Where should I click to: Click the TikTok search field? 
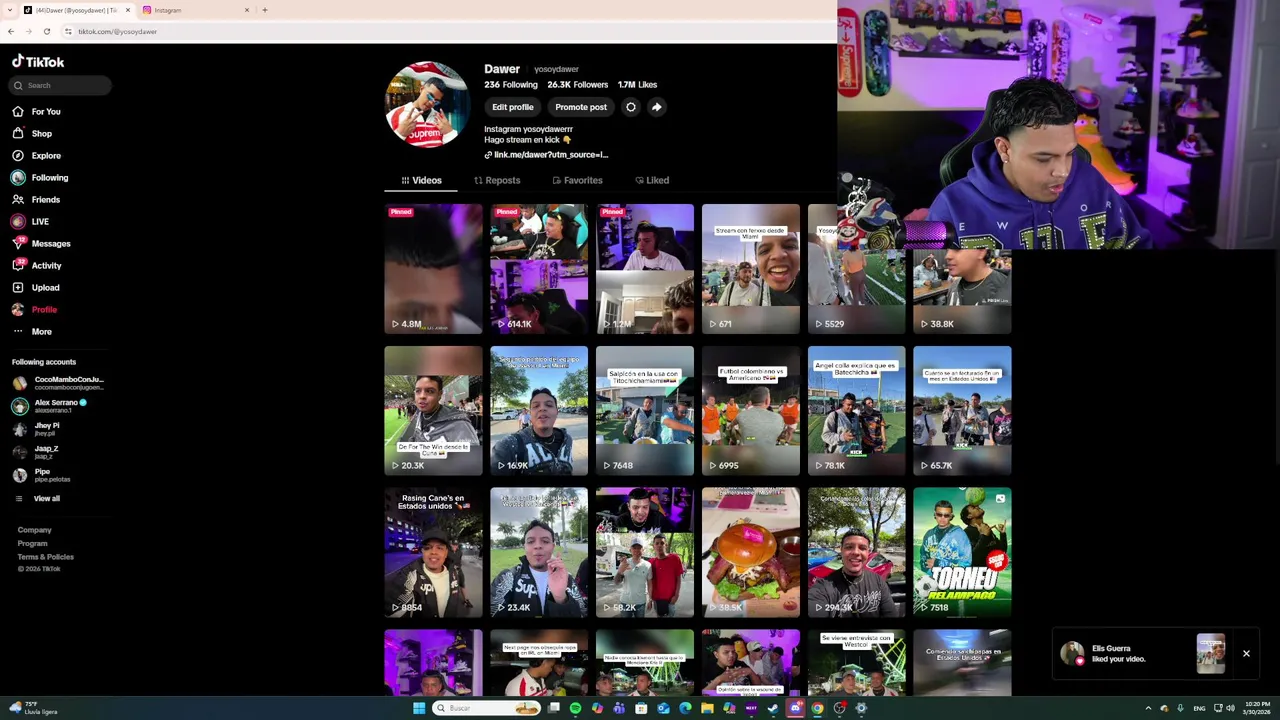point(60,85)
